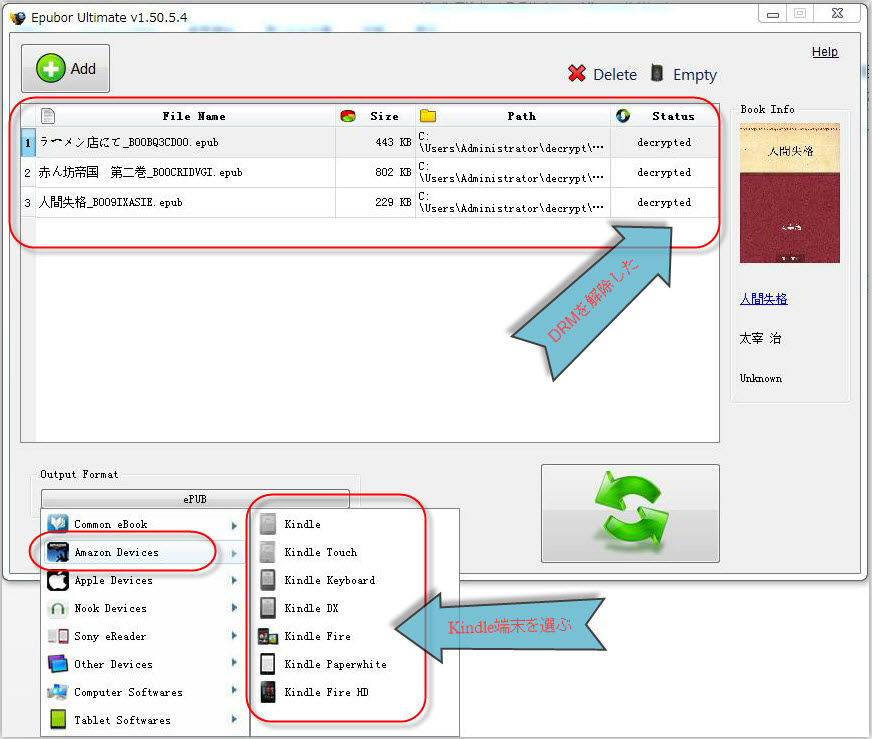Click the author name 太宰 治
The width and height of the screenshot is (872, 739).
[760, 338]
